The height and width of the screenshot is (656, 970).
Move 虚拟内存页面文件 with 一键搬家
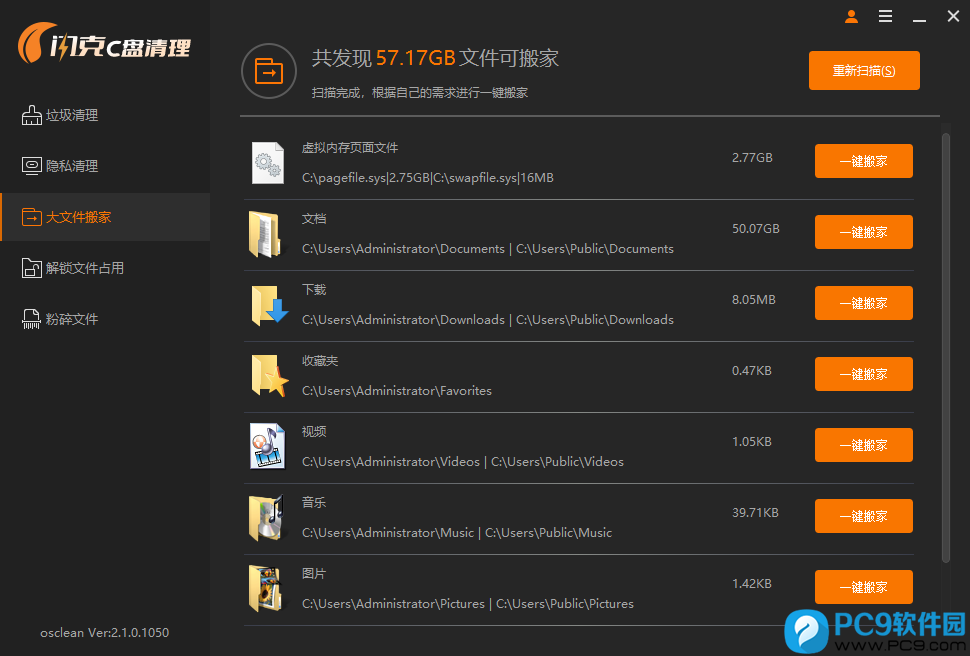click(864, 161)
